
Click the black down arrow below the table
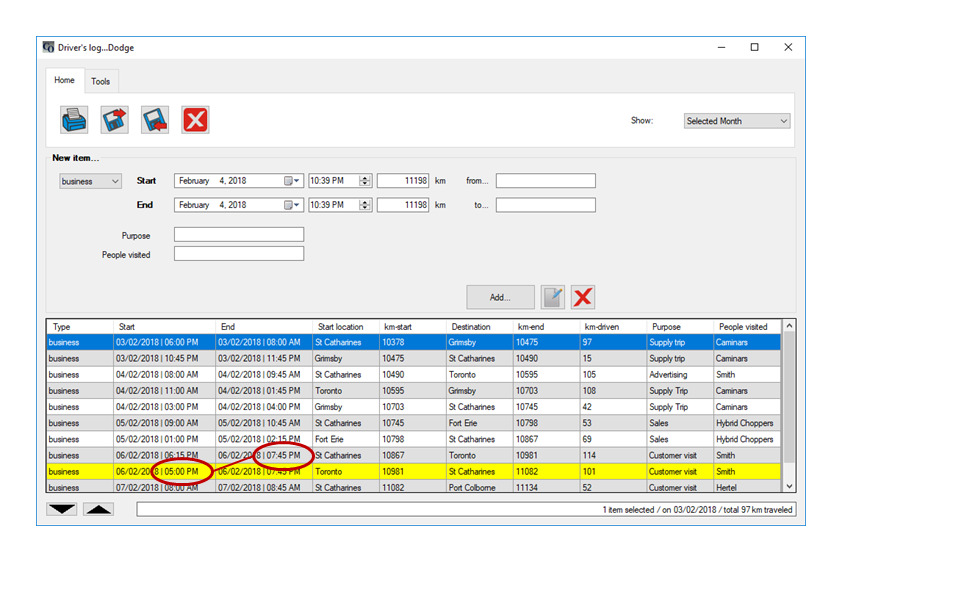click(62, 510)
